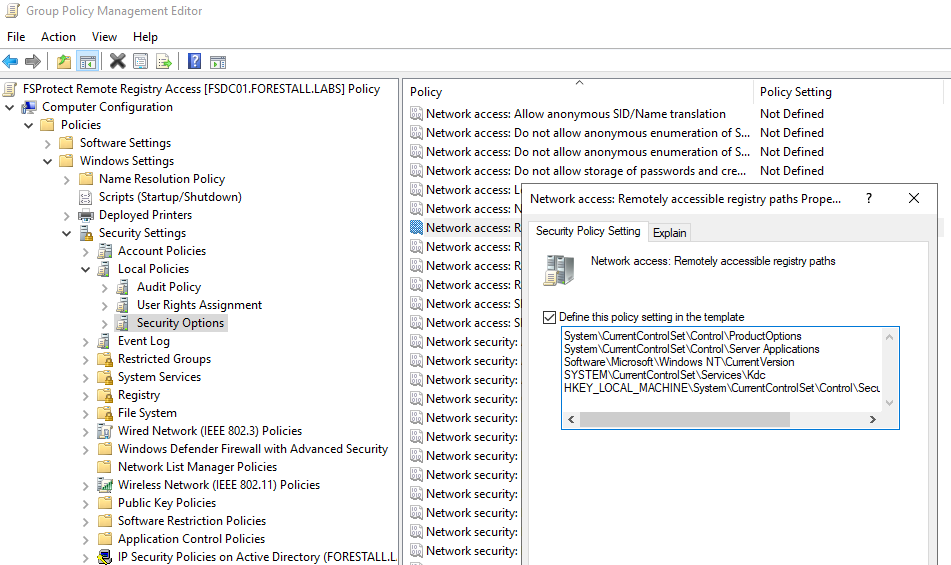Click the Policy Setting column header
The width and height of the screenshot is (951, 565).
click(795, 92)
